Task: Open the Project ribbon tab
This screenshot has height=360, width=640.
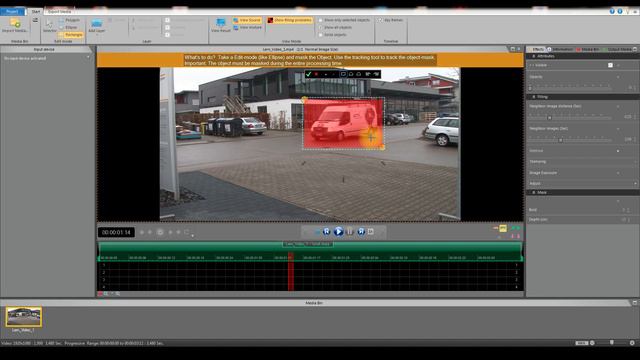Action: tap(13, 11)
